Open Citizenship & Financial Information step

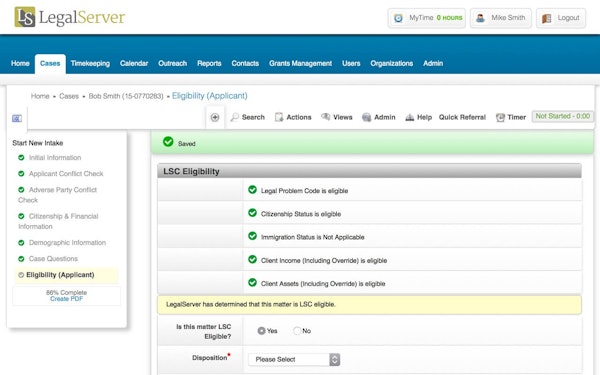pyautogui.click(x=58, y=221)
